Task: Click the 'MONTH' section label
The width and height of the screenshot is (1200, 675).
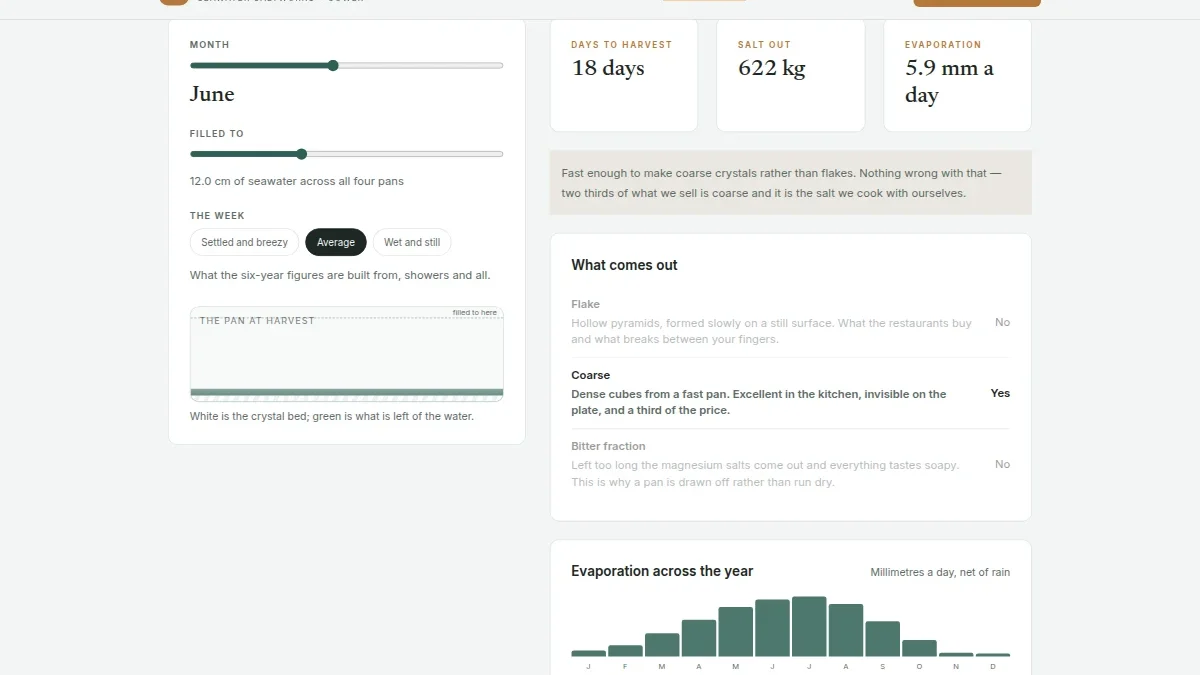Action: (x=210, y=45)
